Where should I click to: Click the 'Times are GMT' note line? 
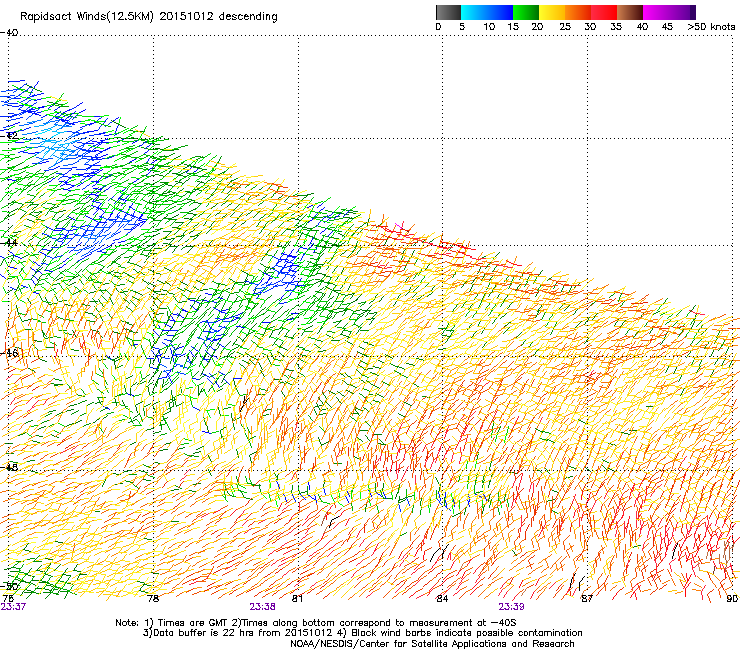(x=316, y=623)
